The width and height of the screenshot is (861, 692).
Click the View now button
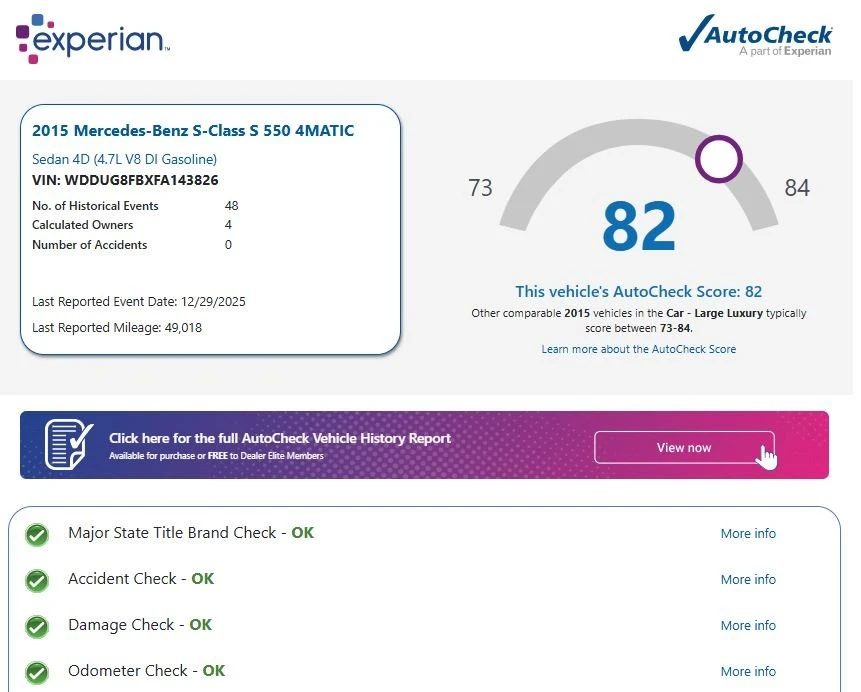(x=684, y=448)
